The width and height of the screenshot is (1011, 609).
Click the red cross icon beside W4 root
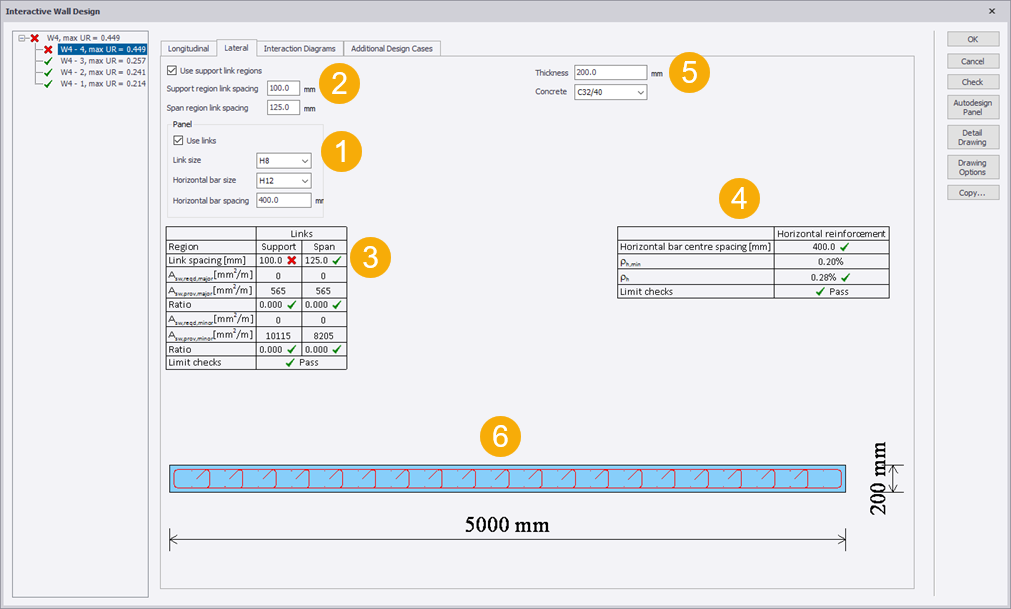(34, 37)
